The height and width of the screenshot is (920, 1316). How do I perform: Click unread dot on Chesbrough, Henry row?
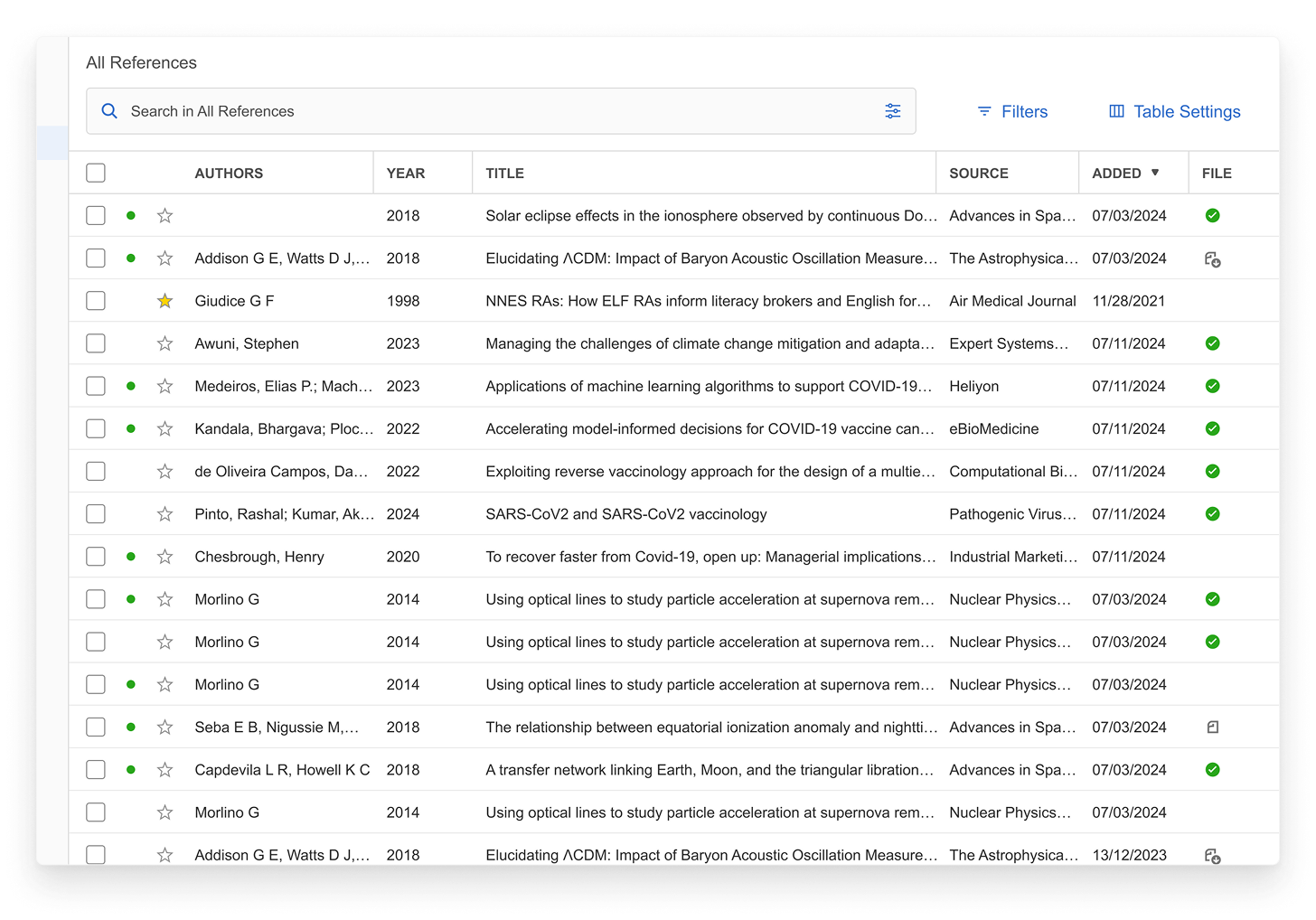click(x=131, y=557)
